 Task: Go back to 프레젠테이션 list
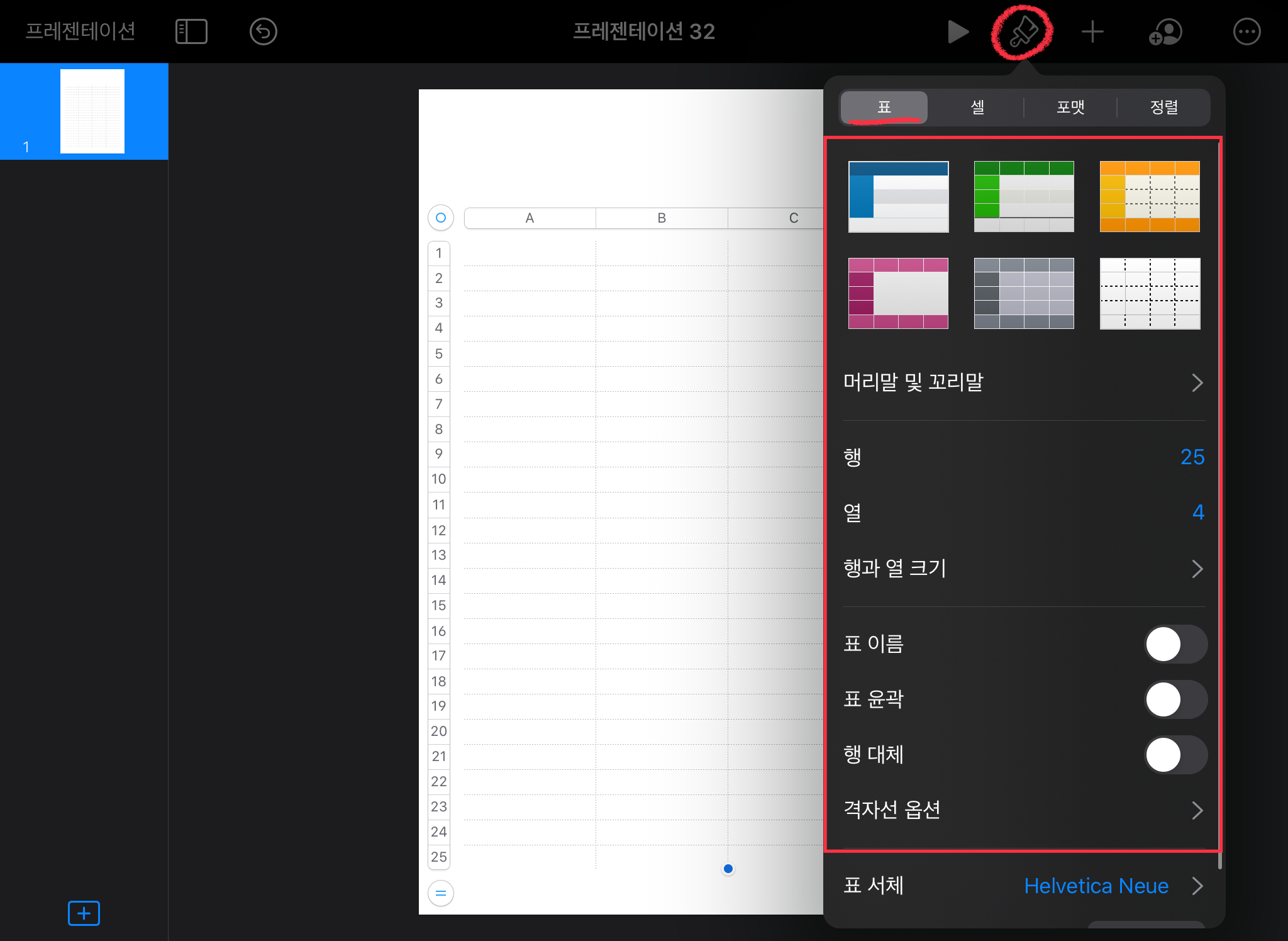(80, 31)
